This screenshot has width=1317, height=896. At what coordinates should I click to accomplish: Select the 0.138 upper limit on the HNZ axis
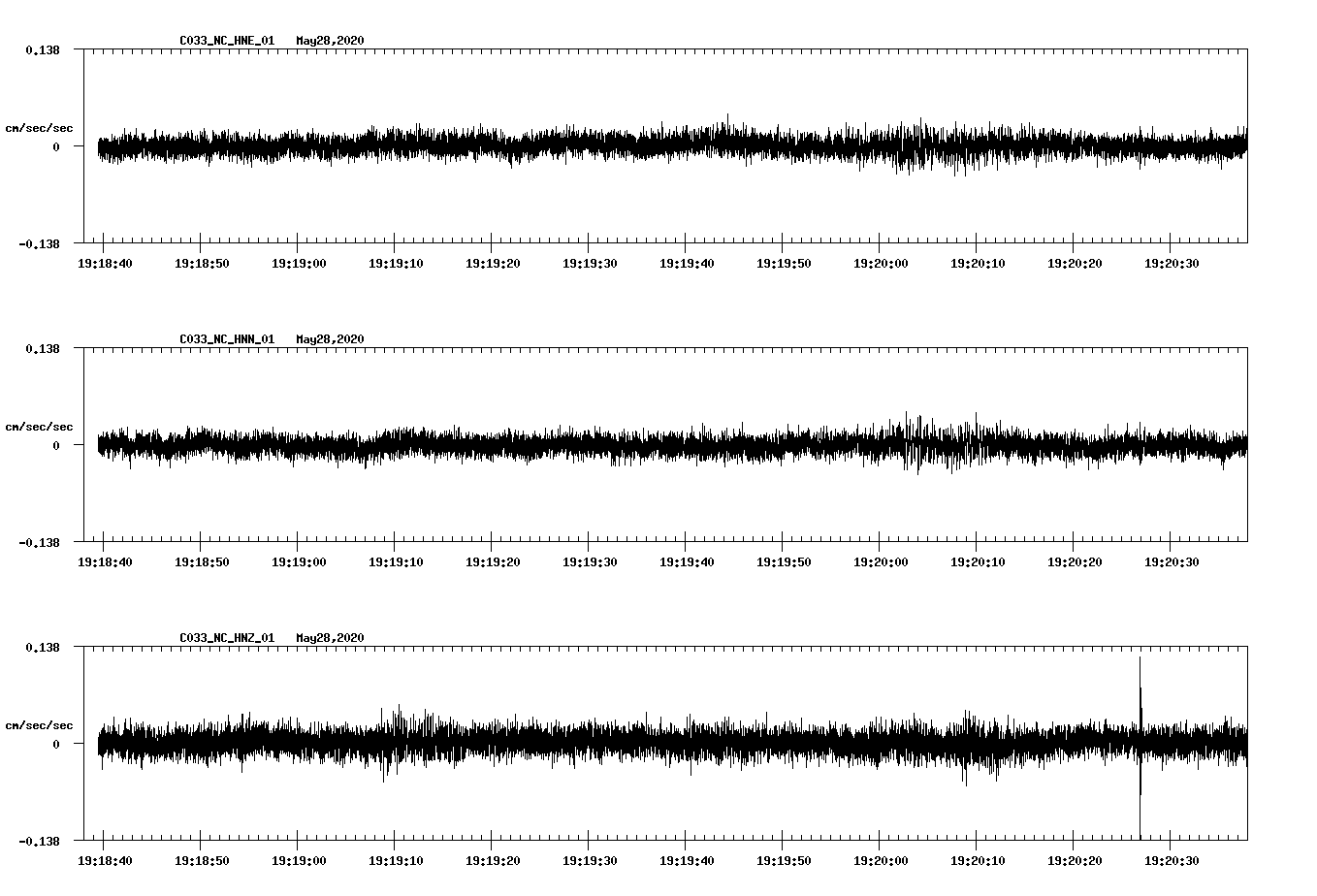click(43, 647)
